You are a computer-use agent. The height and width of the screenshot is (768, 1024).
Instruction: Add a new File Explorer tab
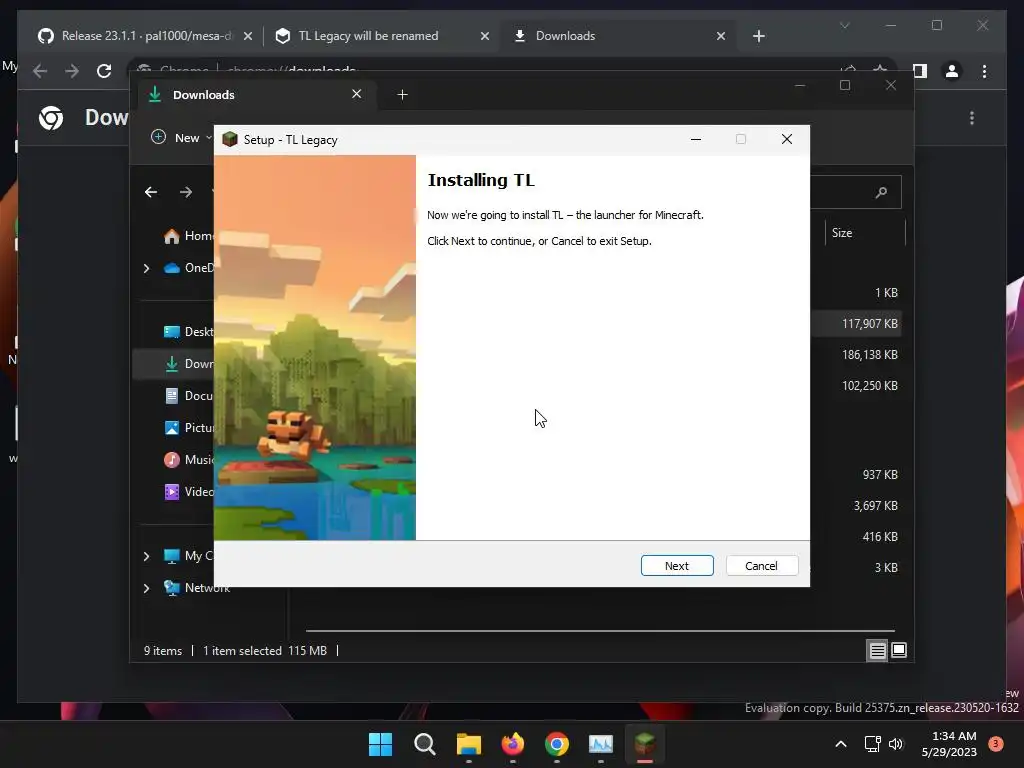pyautogui.click(x=402, y=95)
